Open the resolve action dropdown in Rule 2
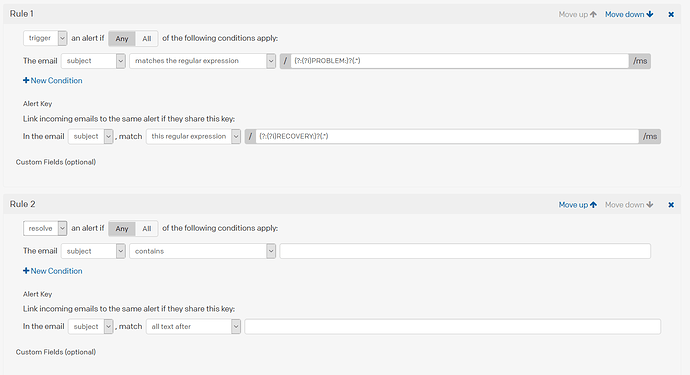 click(x=45, y=228)
